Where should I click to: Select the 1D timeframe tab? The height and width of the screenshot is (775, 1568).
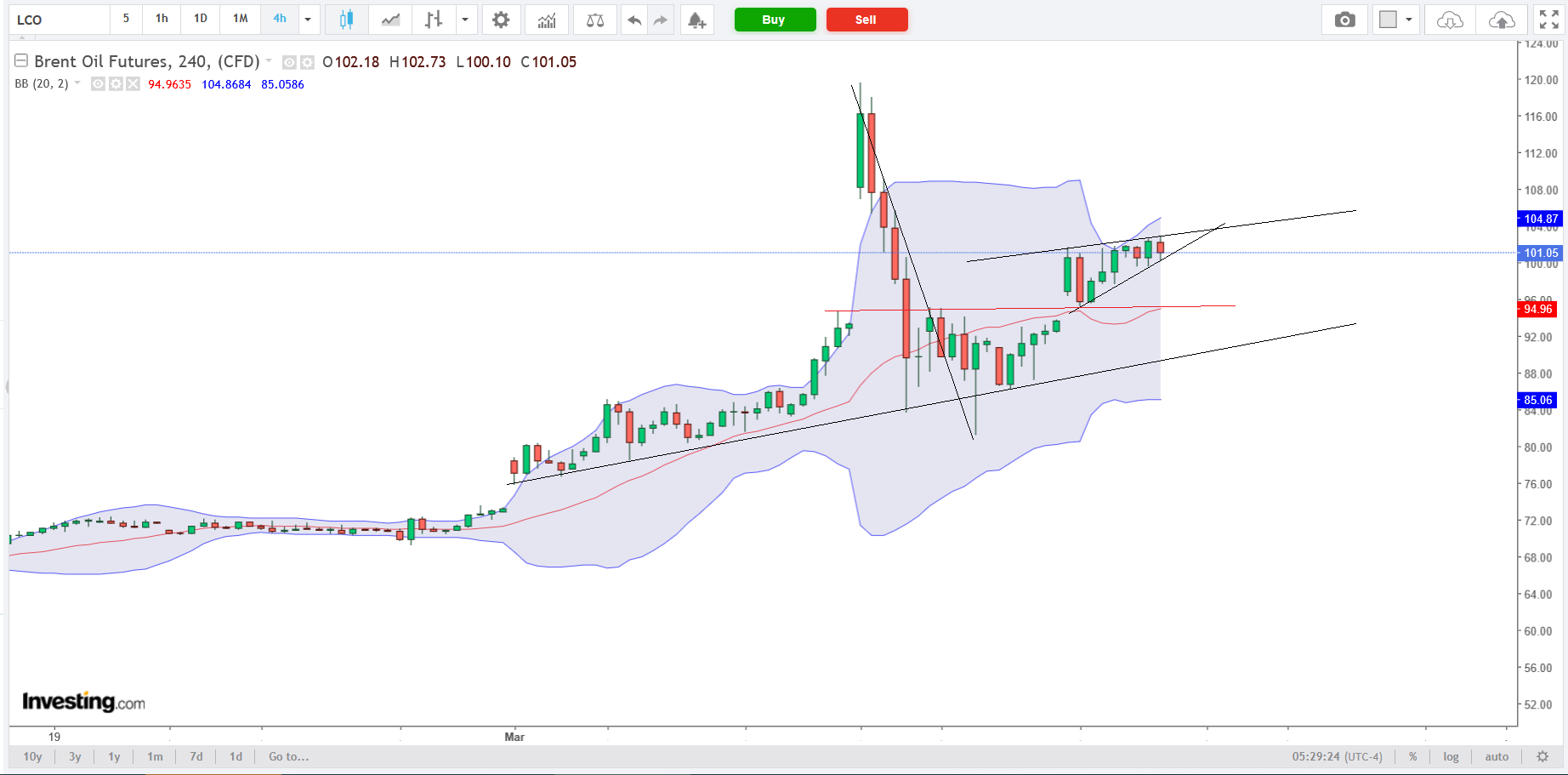point(201,19)
